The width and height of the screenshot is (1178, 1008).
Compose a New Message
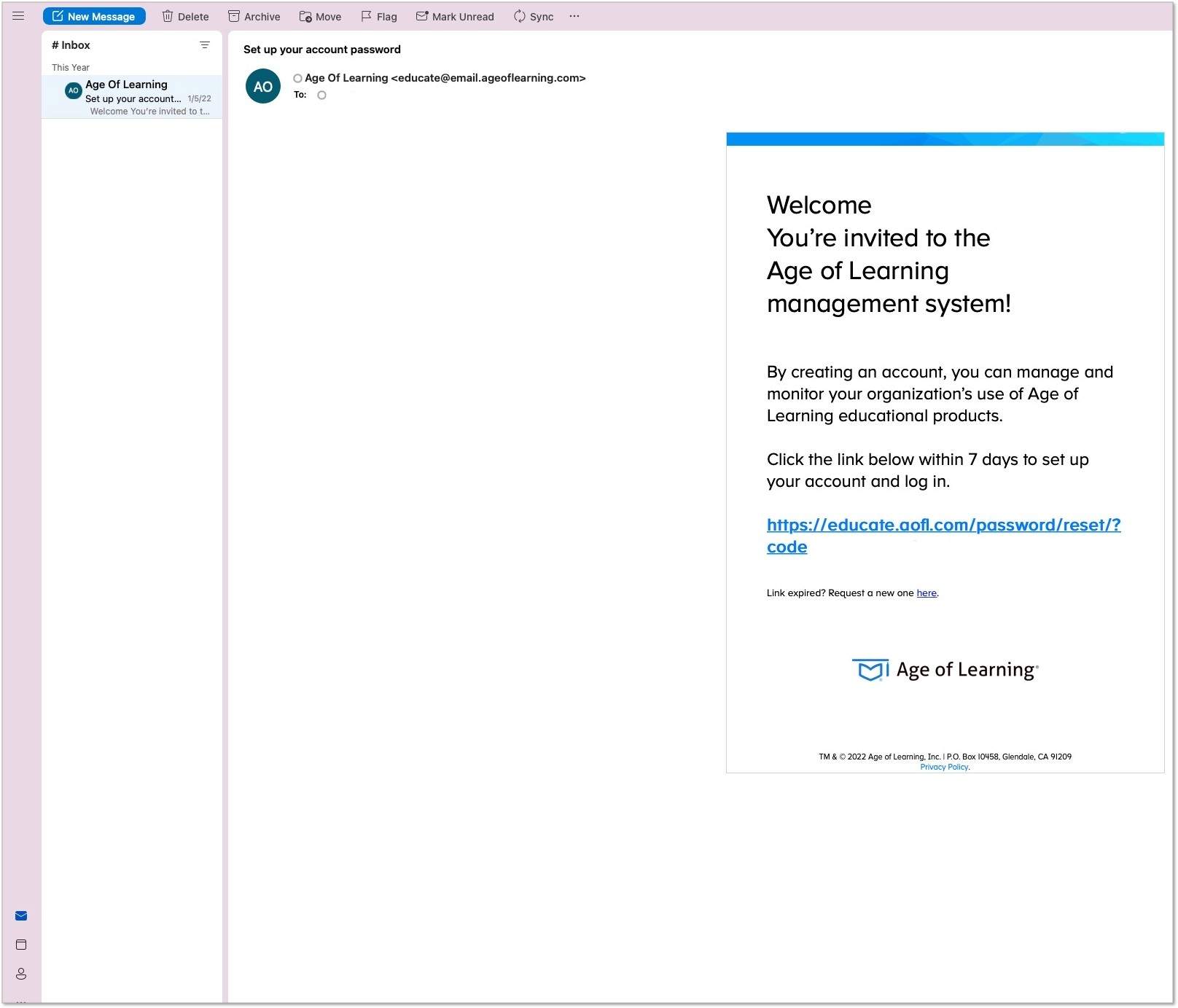pyautogui.click(x=94, y=16)
